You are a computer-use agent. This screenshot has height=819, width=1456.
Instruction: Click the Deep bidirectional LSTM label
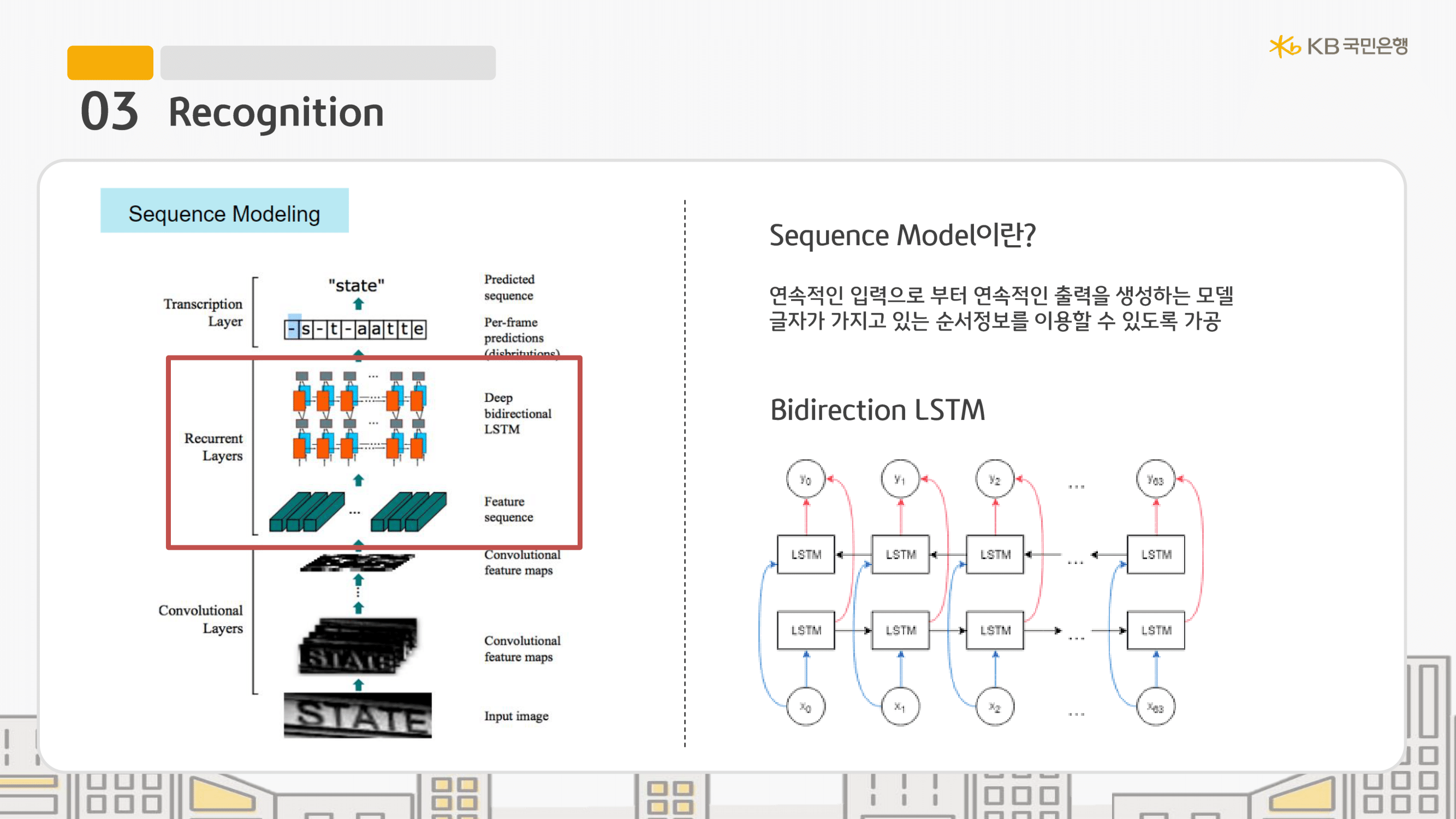516,413
